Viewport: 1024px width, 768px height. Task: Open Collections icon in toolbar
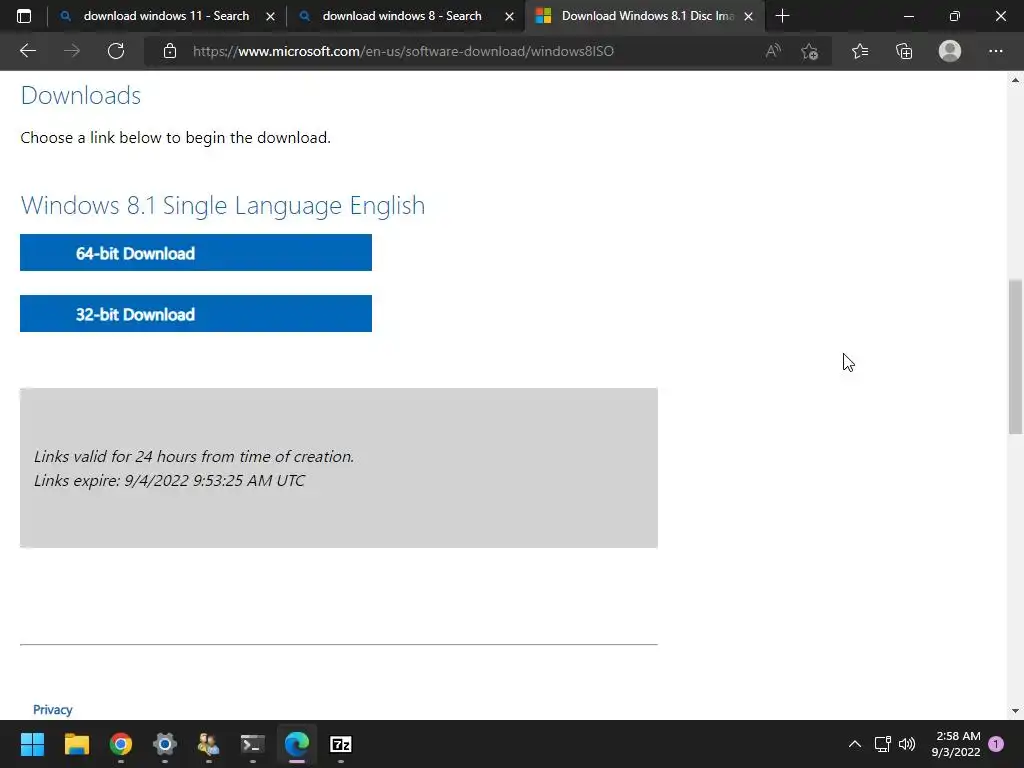coord(904,51)
